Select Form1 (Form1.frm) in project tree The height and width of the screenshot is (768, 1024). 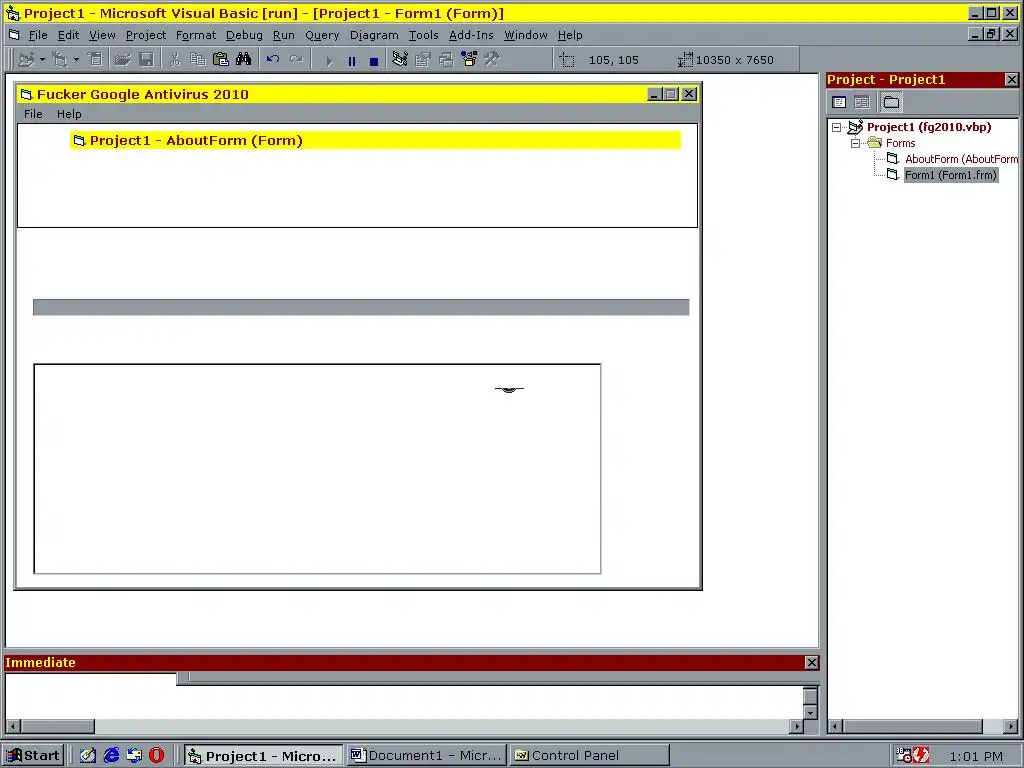click(951, 175)
